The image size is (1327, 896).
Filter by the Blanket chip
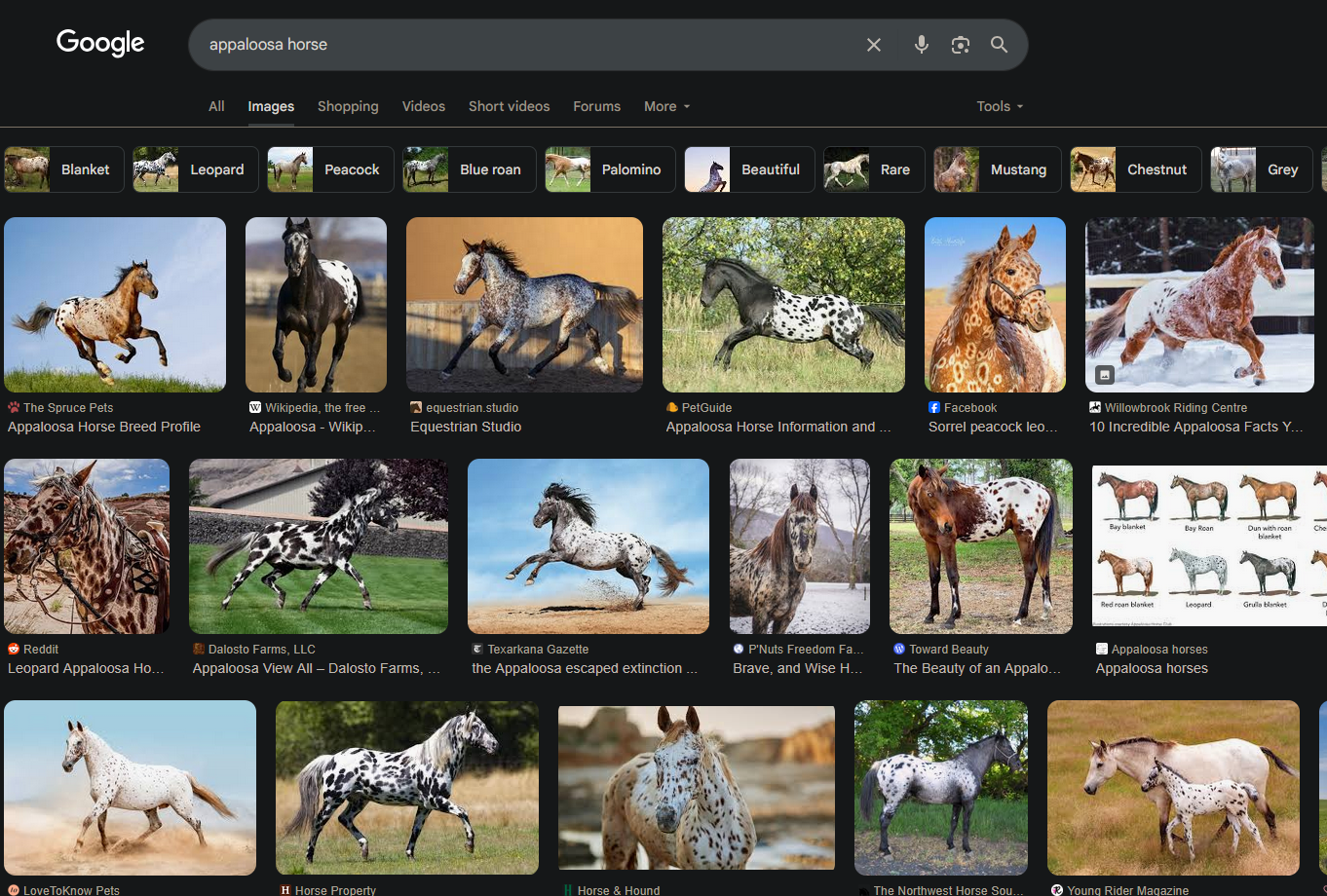click(x=64, y=169)
